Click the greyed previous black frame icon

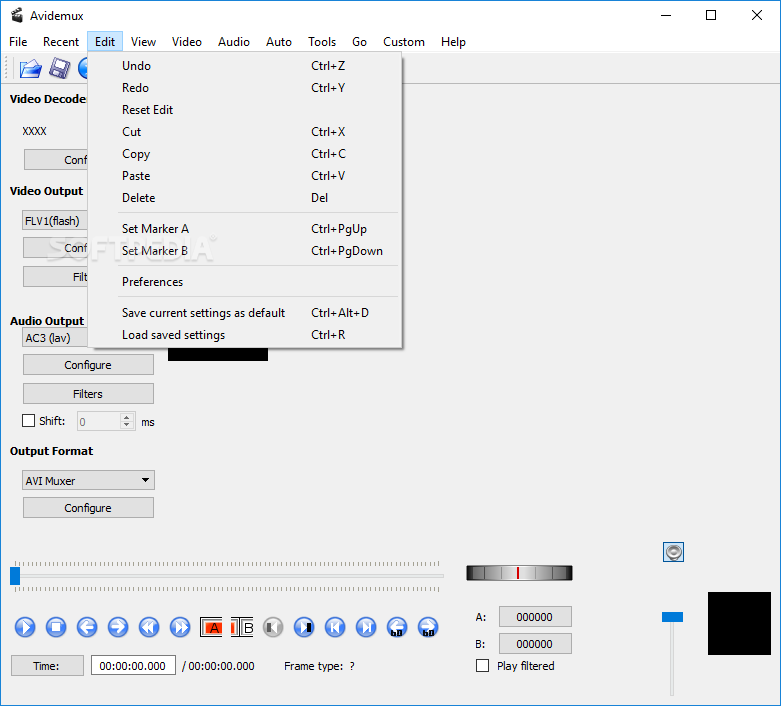tap(273, 627)
